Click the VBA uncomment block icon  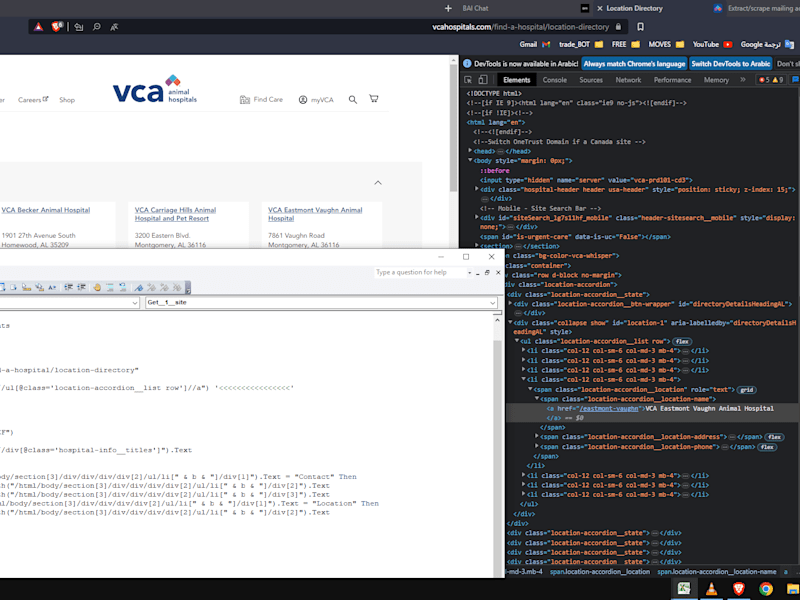tap(123, 287)
